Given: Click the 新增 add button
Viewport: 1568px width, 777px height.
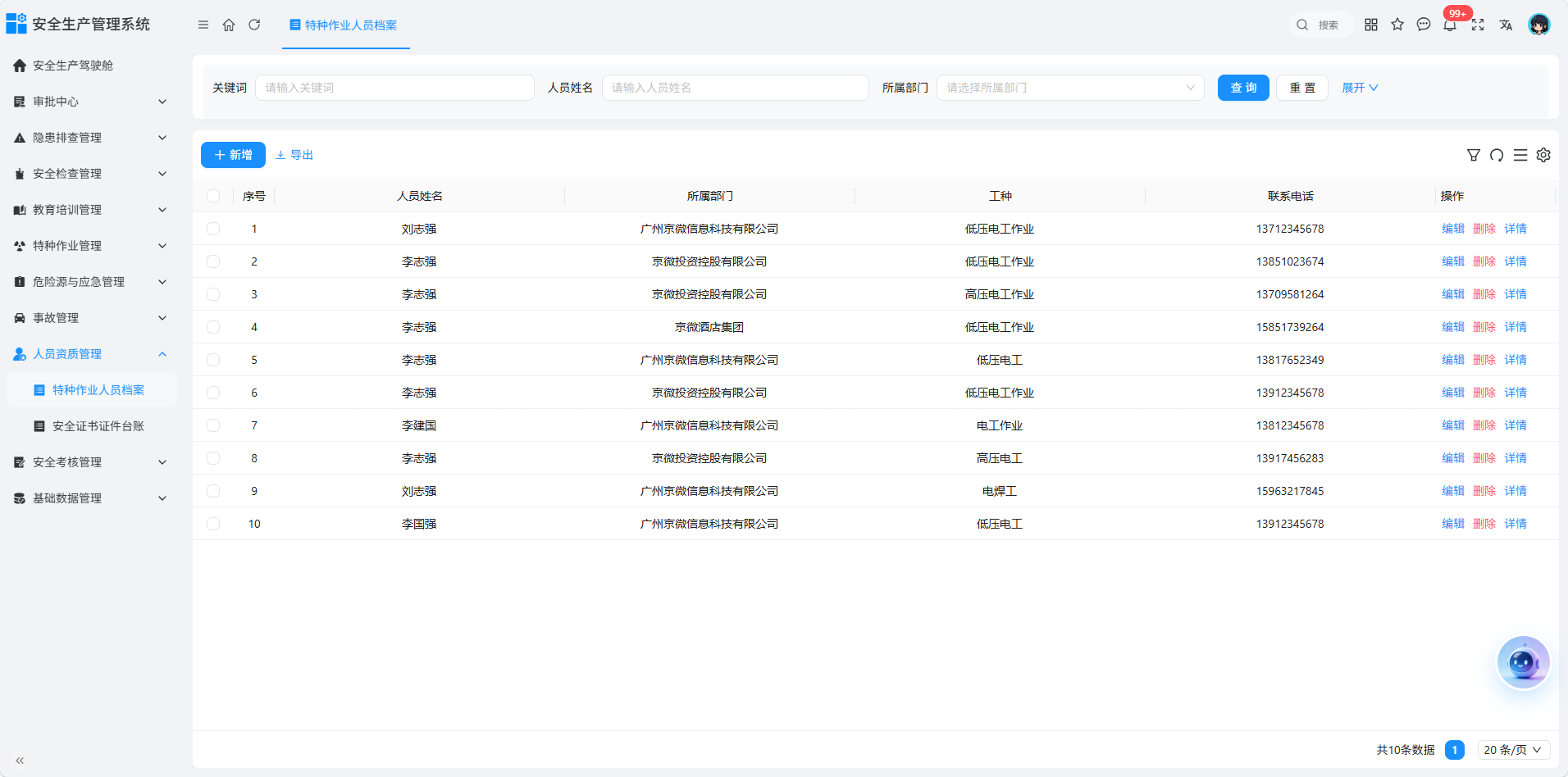Looking at the screenshot, I should 233,155.
